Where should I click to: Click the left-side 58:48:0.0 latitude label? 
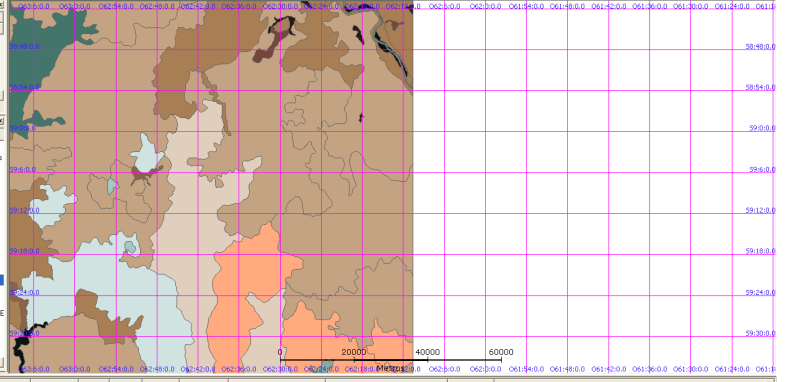coord(24,46)
